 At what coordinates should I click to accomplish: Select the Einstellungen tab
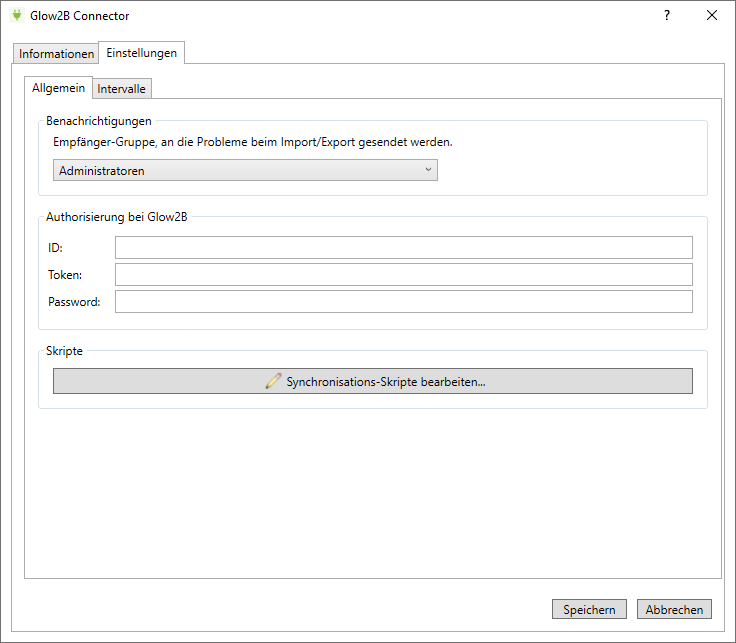(142, 53)
